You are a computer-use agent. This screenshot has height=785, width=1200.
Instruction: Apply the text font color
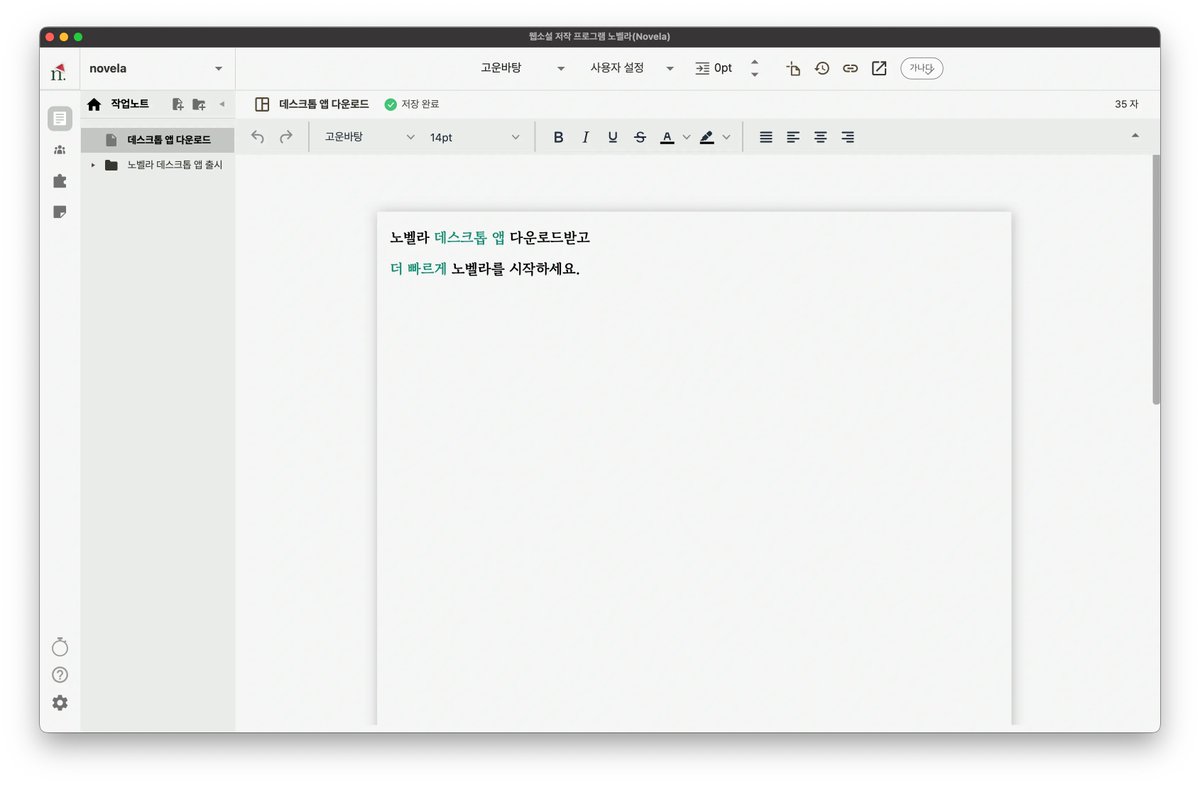point(667,137)
